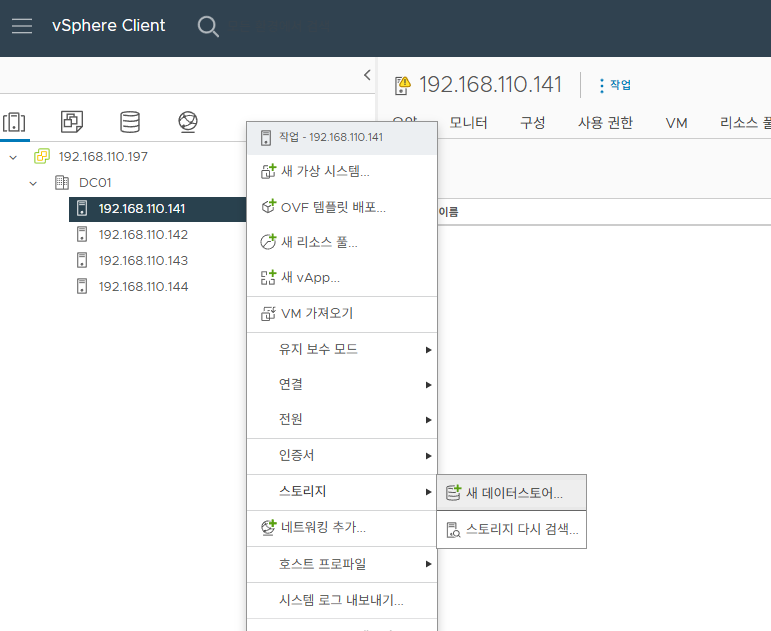Switch to Storage inventory view
This screenshot has height=631, width=771.
pyautogui.click(x=130, y=122)
